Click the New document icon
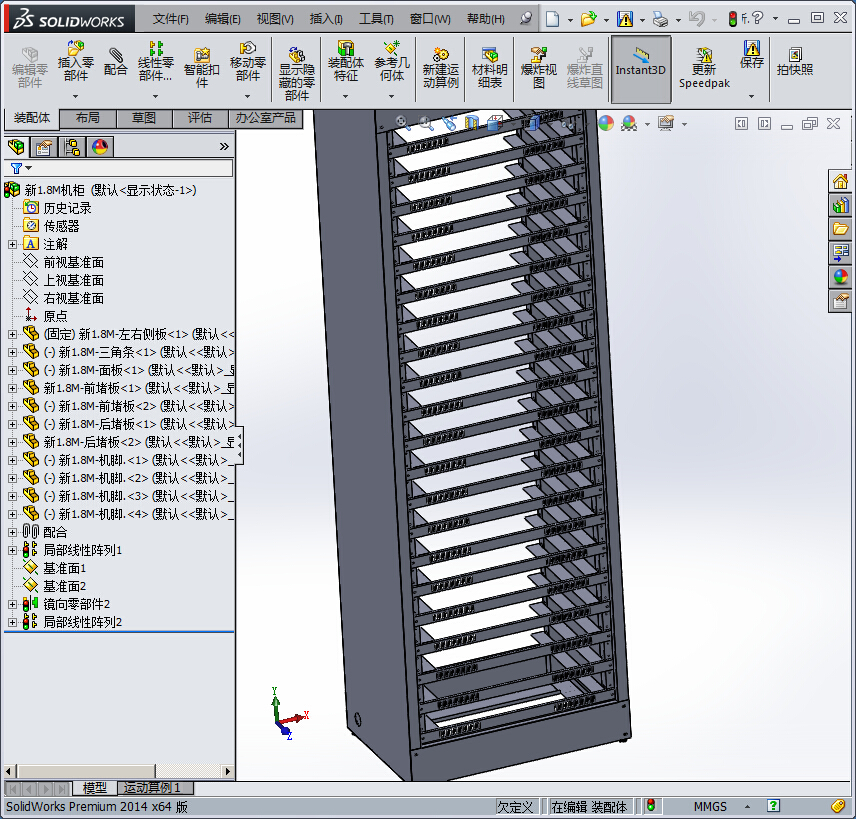Image resolution: width=856 pixels, height=819 pixels. pos(552,19)
